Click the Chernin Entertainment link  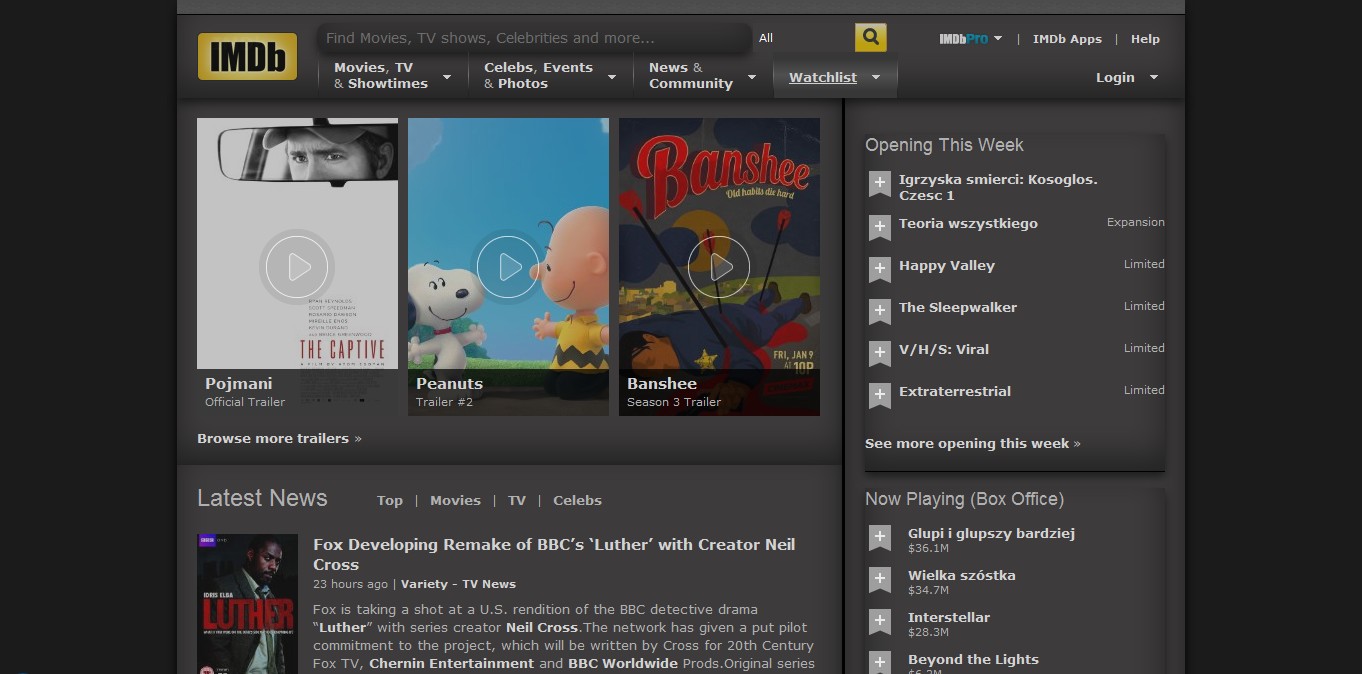452,664
